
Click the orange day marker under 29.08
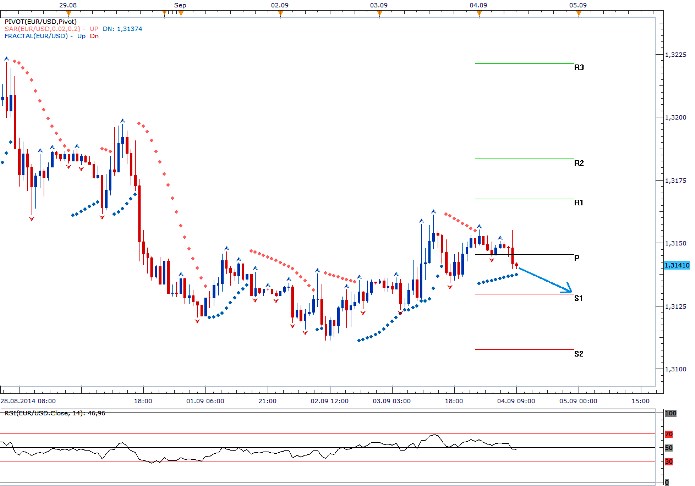pyautogui.click(x=68, y=14)
